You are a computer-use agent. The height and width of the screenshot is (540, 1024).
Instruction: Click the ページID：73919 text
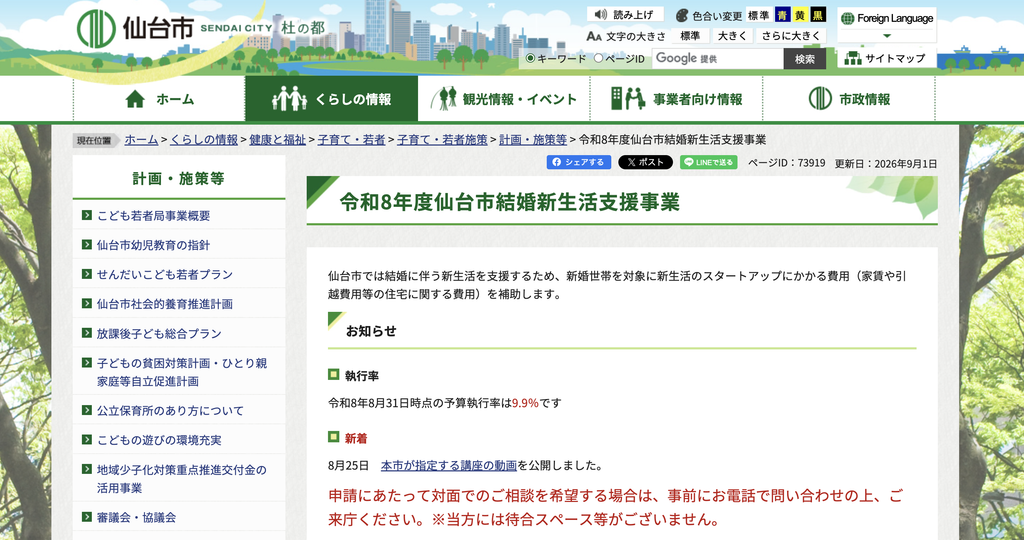tap(786, 163)
